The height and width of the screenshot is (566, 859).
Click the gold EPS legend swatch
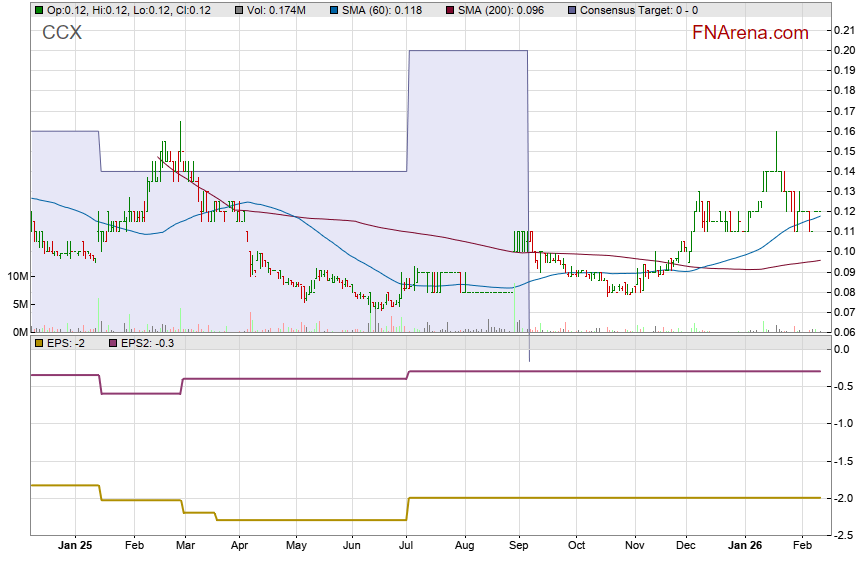[38, 343]
